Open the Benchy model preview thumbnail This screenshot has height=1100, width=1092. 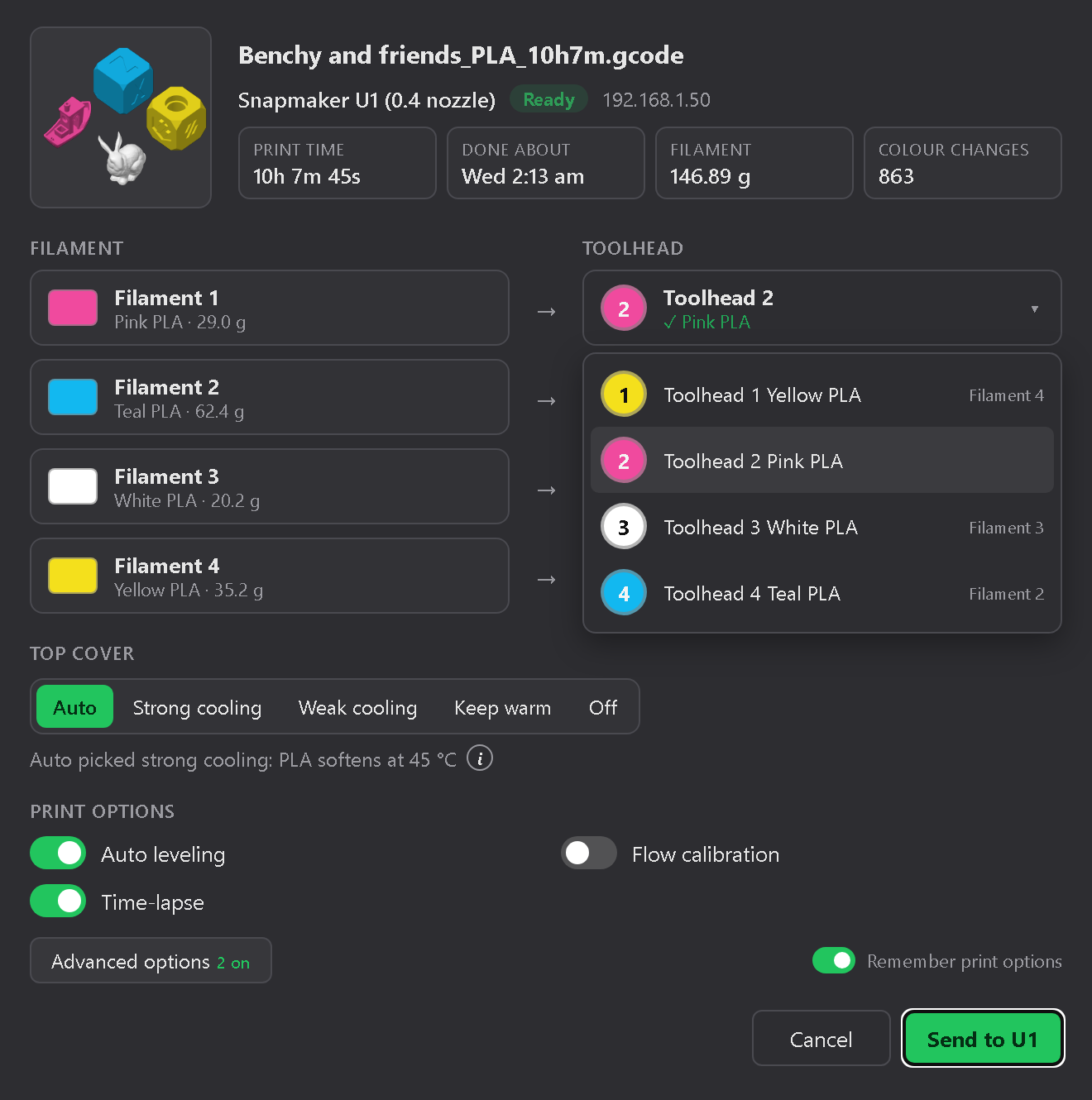coord(121,117)
